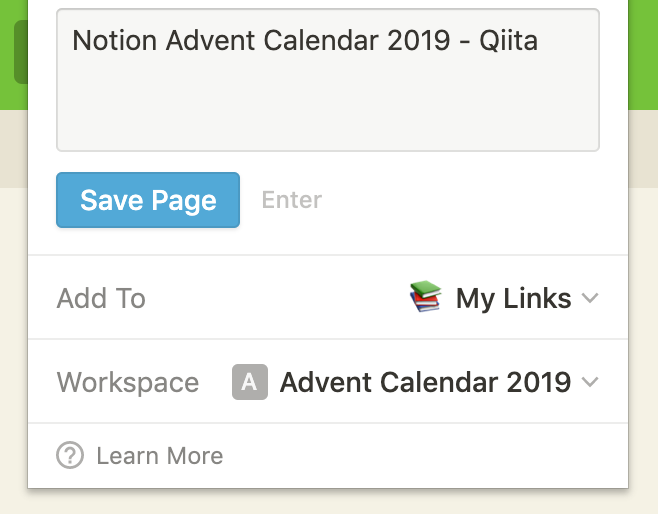Place cursor after Qiita in title field

coord(539,41)
